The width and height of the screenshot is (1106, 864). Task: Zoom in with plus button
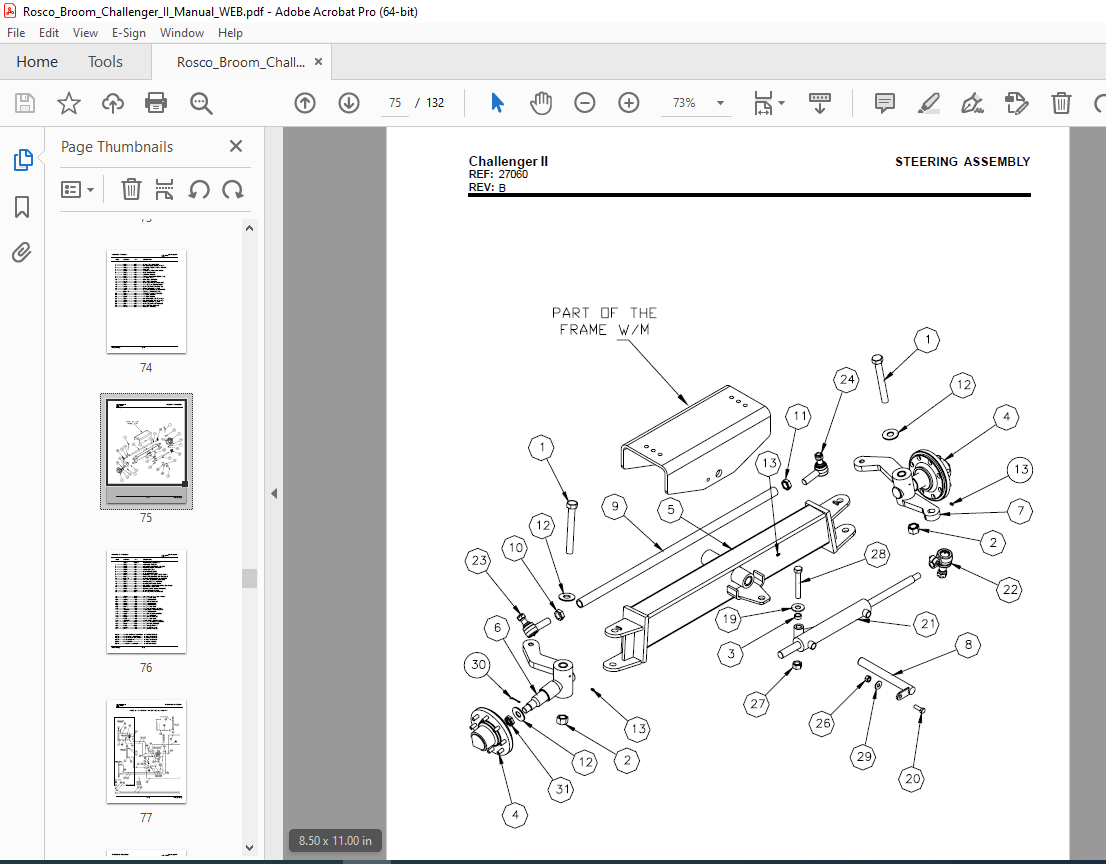(x=628, y=103)
